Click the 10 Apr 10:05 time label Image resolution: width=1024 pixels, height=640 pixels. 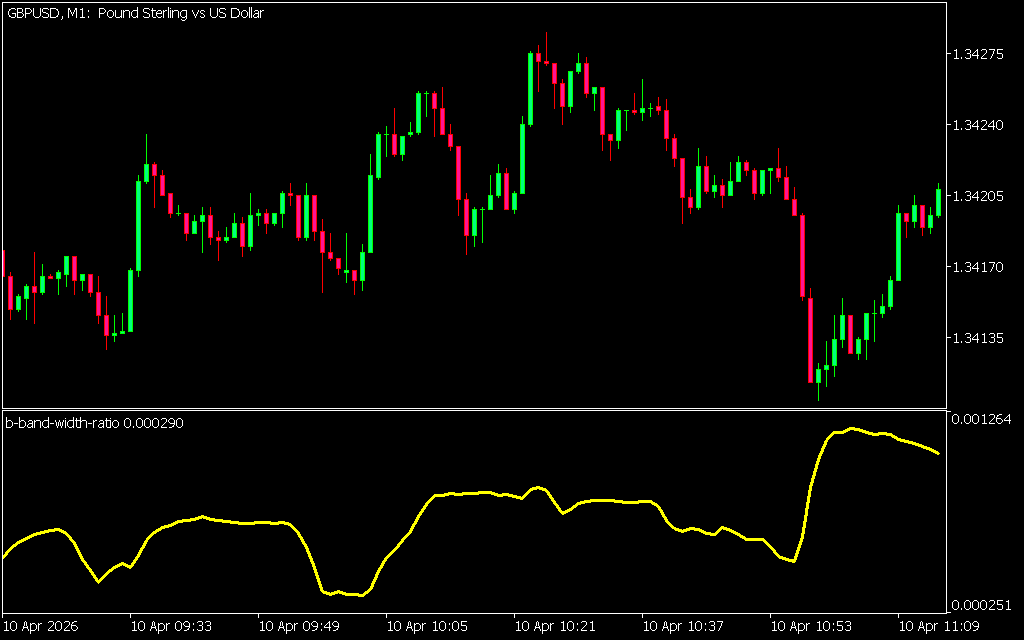click(x=428, y=627)
